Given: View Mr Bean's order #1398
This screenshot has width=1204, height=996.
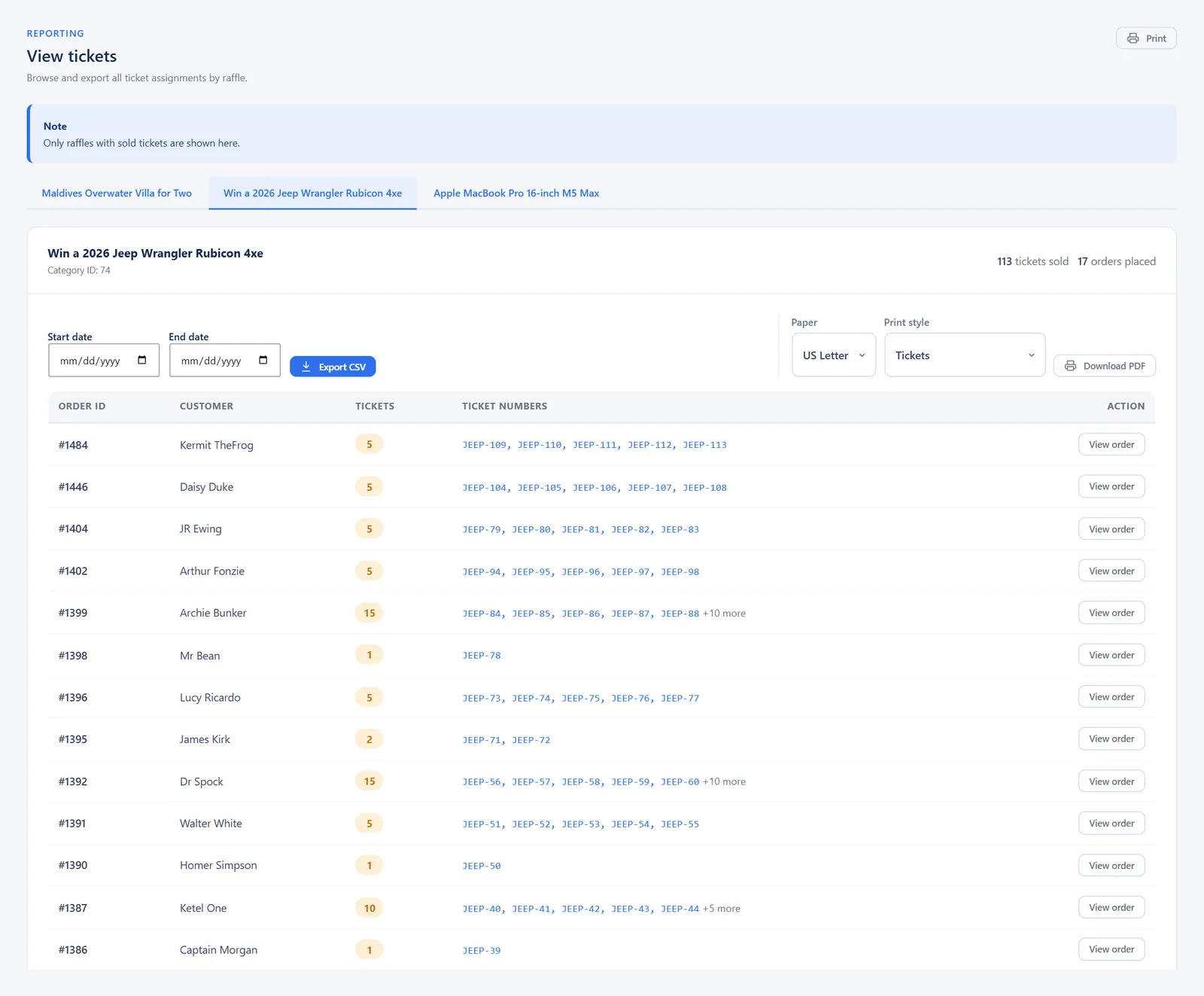Looking at the screenshot, I should point(1111,655).
